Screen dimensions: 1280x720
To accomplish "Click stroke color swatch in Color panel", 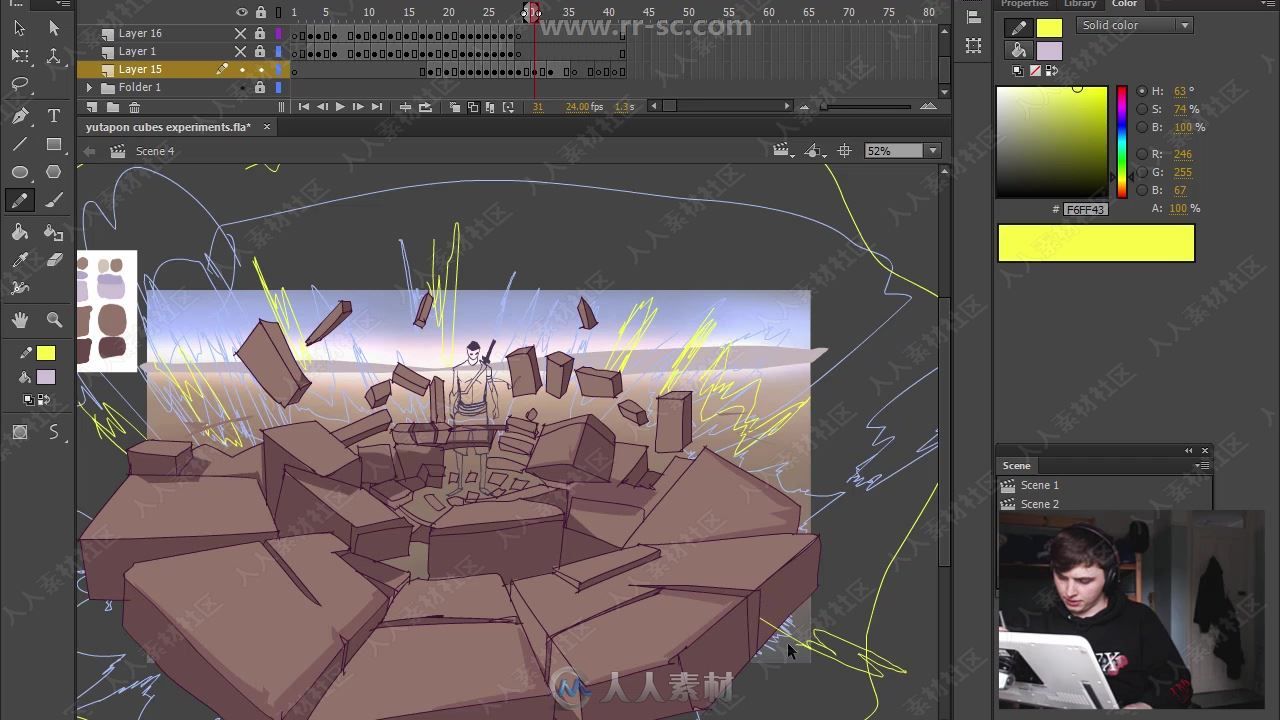I will pos(1049,28).
